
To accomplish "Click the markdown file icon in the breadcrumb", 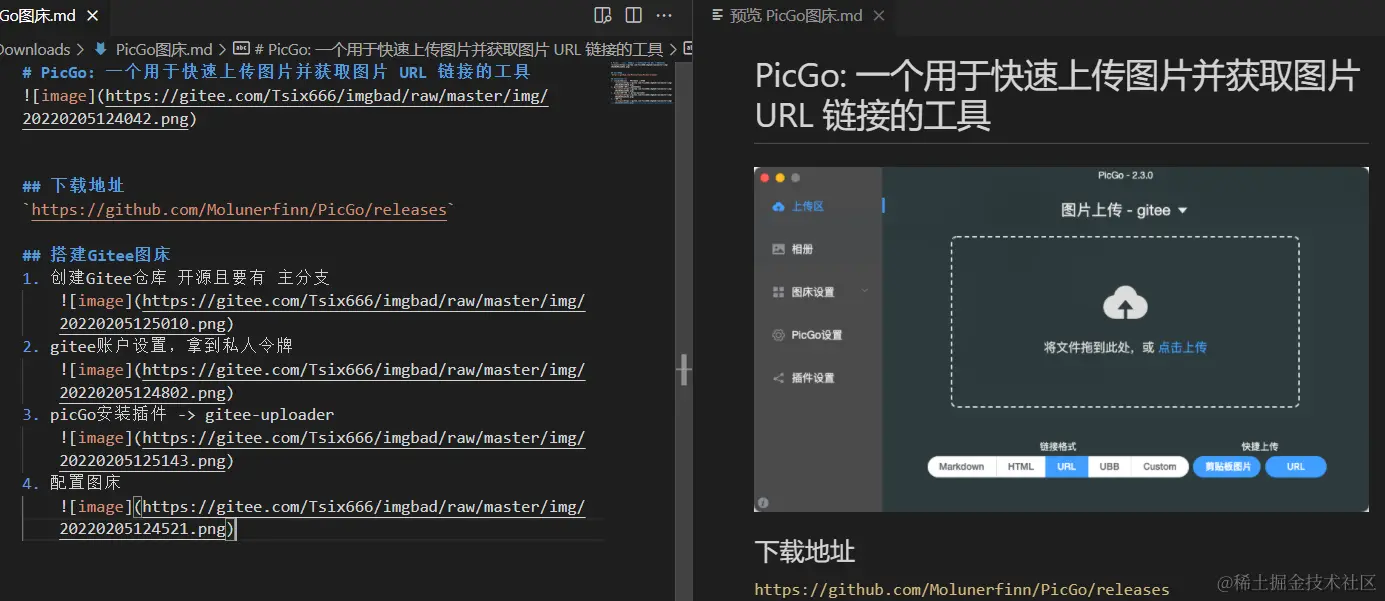I will click(100, 49).
